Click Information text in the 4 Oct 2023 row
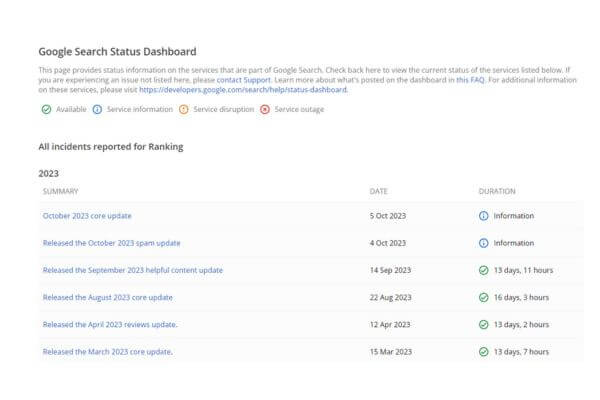Screen dimensions: 600x400 [514, 243]
